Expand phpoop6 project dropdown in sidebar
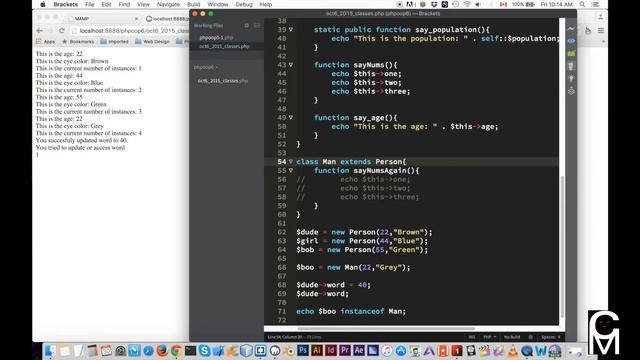Viewport: 640px width, 360px height. (206, 67)
